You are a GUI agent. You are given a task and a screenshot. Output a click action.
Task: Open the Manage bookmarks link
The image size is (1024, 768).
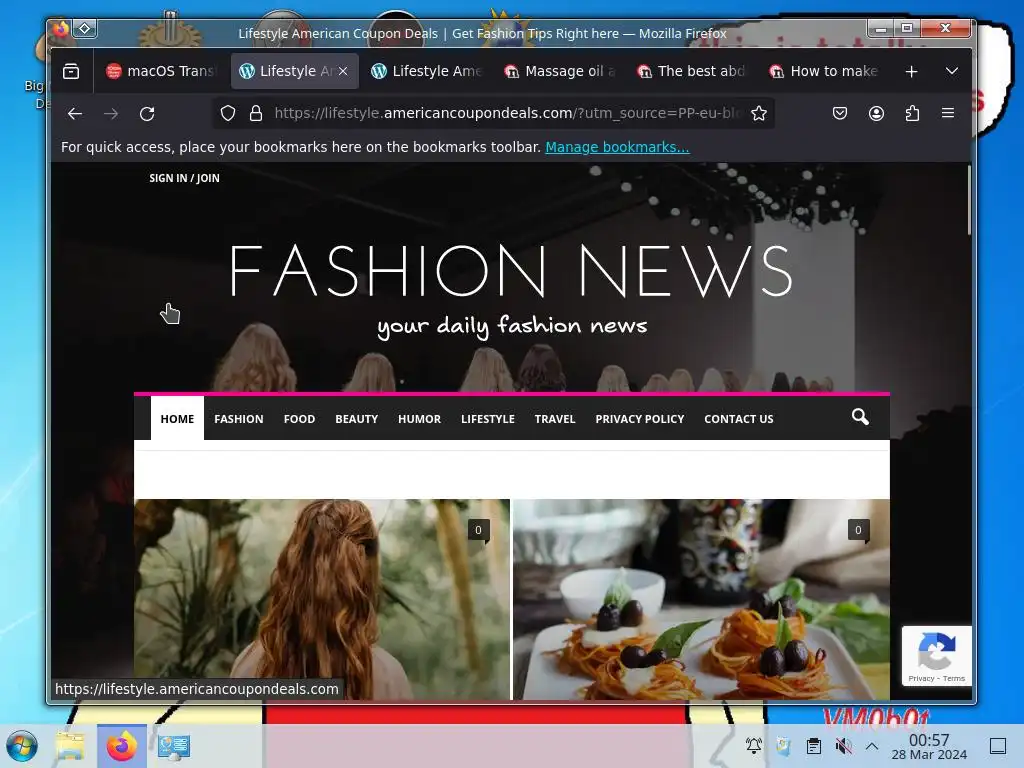pos(617,147)
